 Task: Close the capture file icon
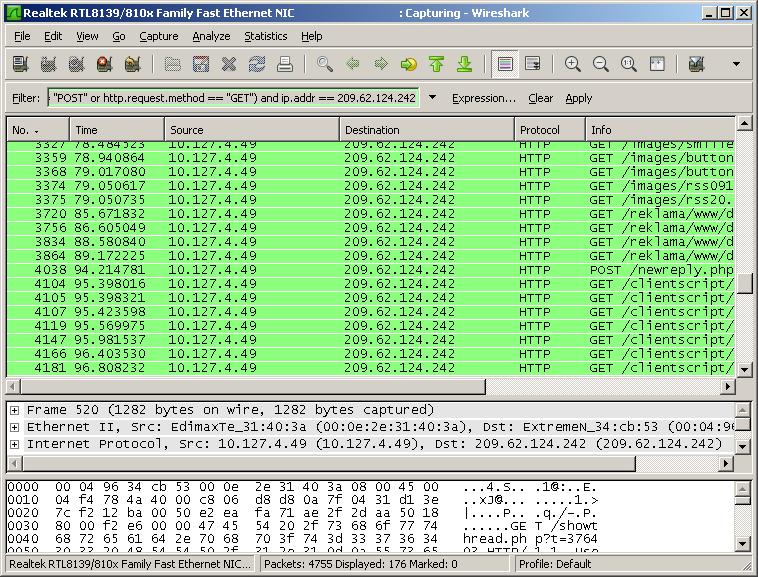(x=229, y=64)
